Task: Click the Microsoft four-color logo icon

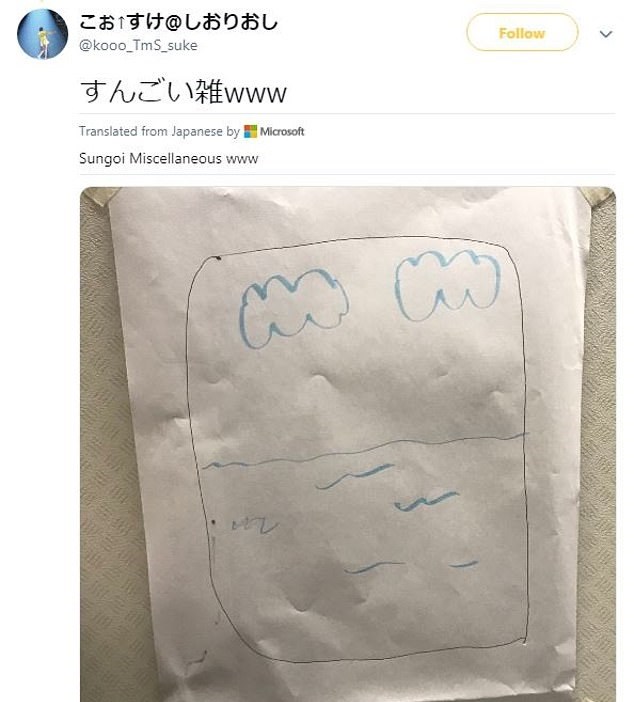Action: click(251, 131)
